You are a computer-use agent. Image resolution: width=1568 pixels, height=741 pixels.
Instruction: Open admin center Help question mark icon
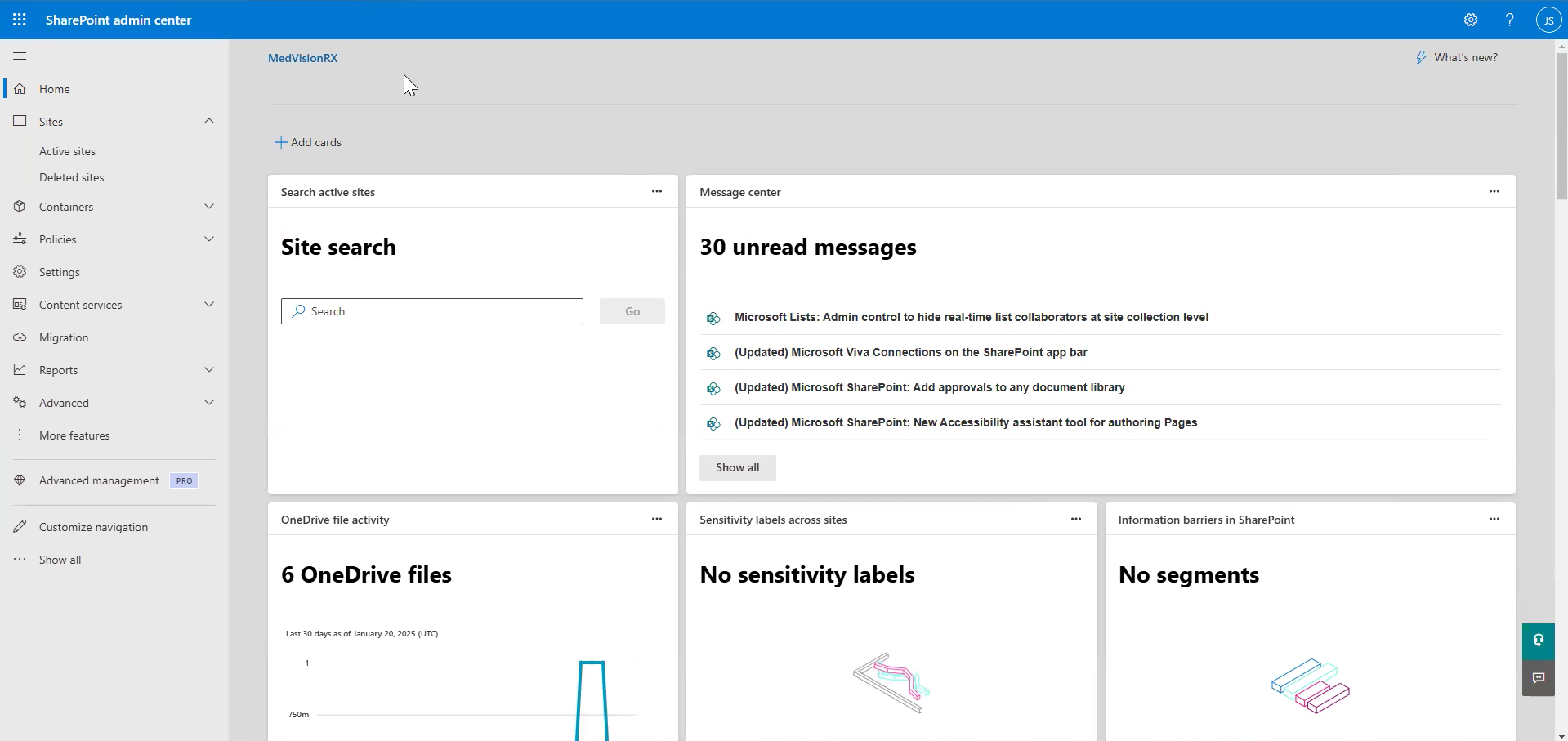click(x=1509, y=19)
